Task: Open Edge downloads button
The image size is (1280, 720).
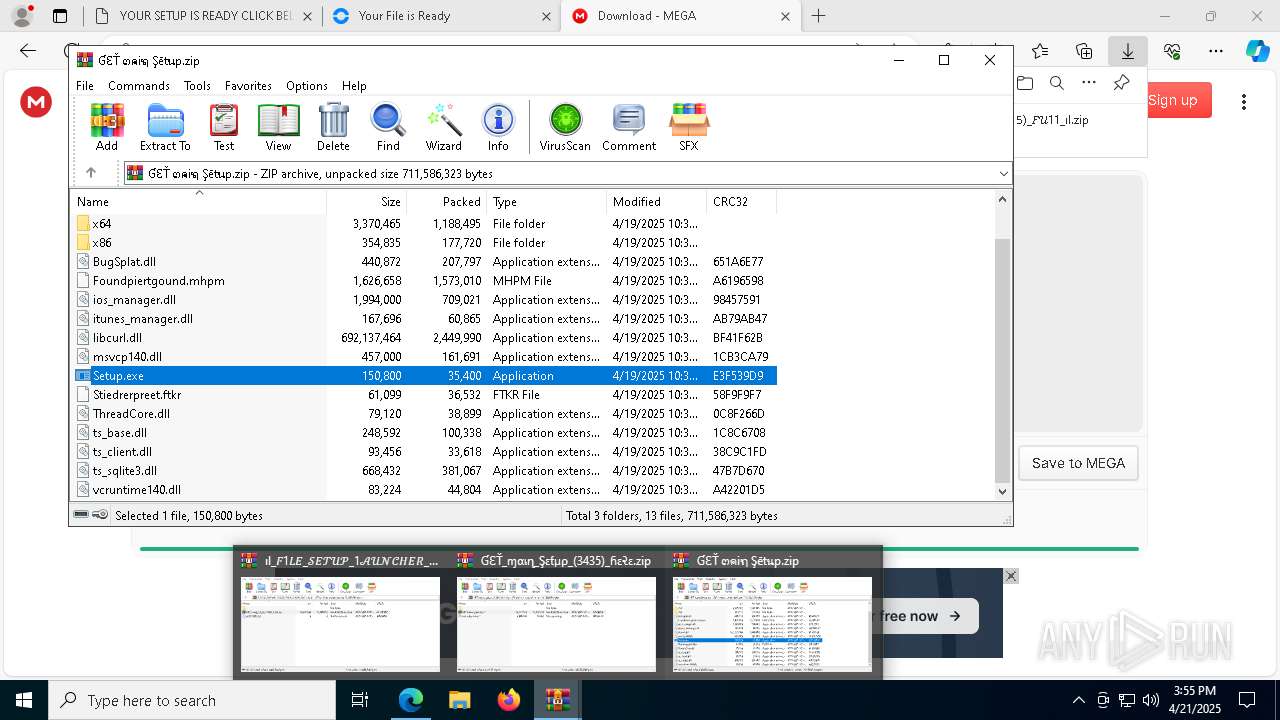Action: [x=1128, y=51]
